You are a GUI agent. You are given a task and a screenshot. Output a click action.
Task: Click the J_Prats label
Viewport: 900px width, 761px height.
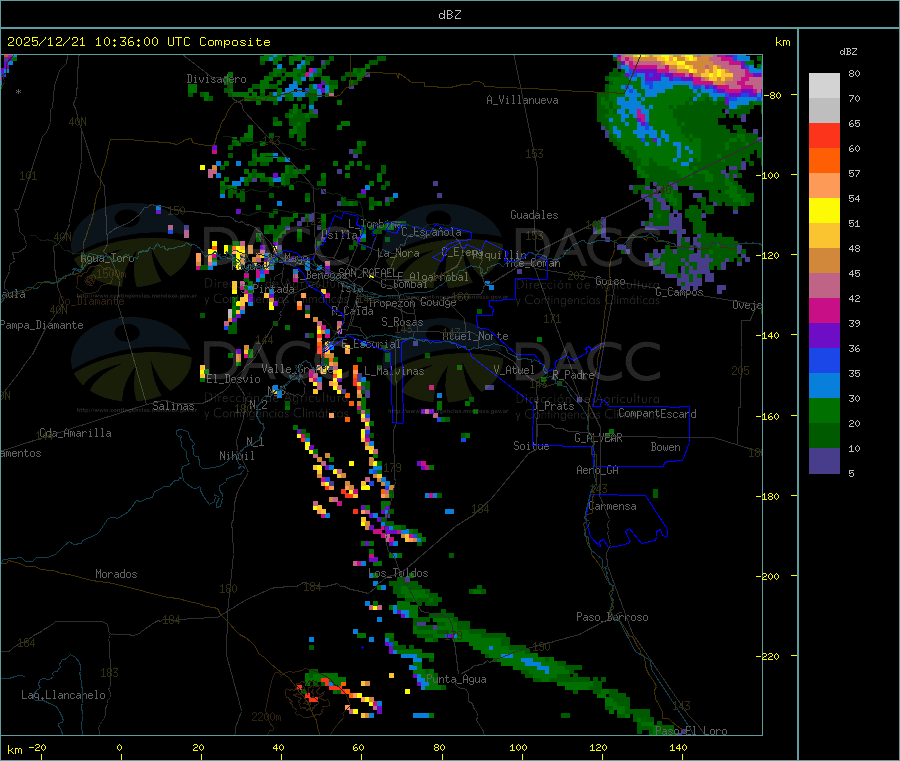click(554, 406)
